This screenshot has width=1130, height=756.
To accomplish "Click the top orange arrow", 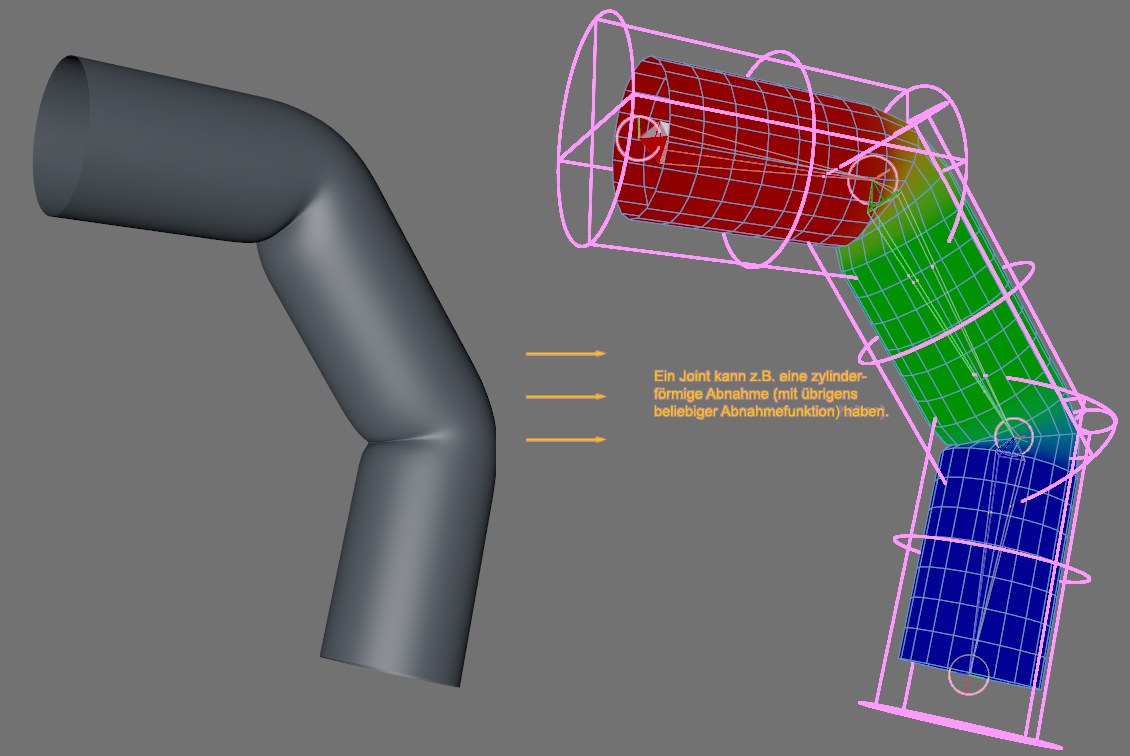I will [566, 353].
